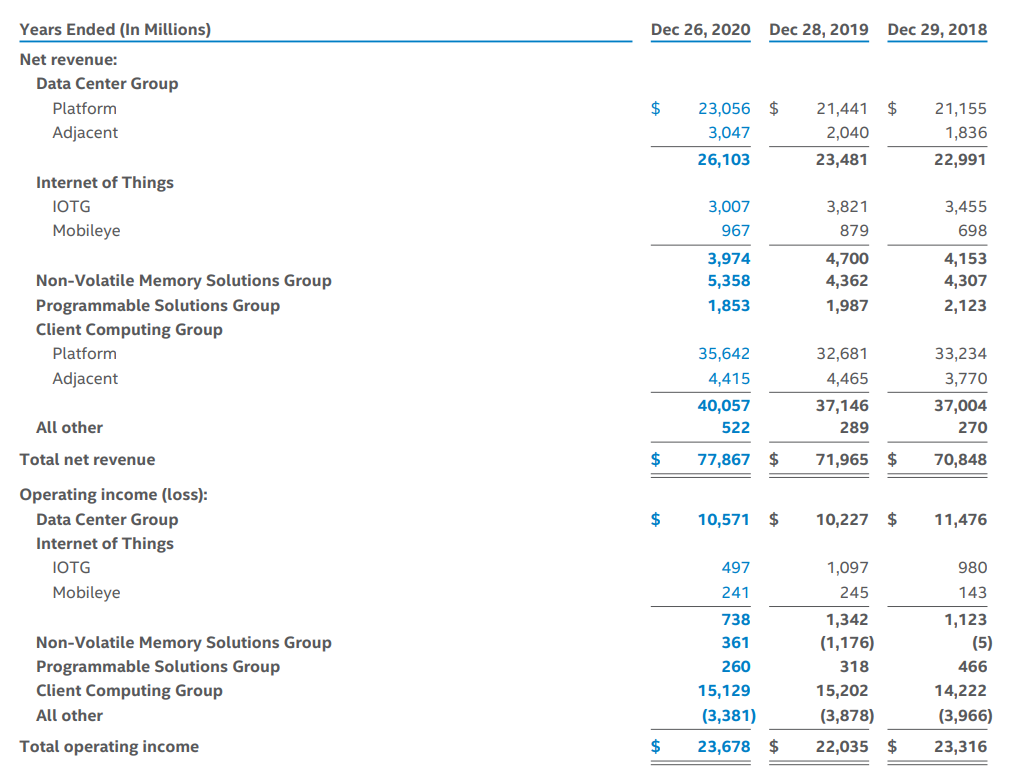Click the IOTG revenue value 3,455
Viewport: 1015px width, 780px height.
pos(966,206)
